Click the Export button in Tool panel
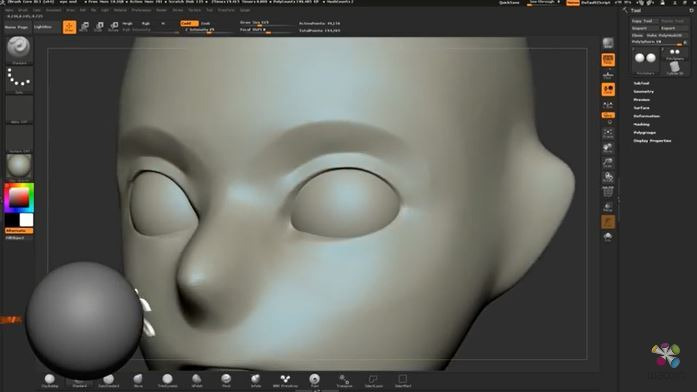Screen dimensions: 697x392 coord(673,28)
